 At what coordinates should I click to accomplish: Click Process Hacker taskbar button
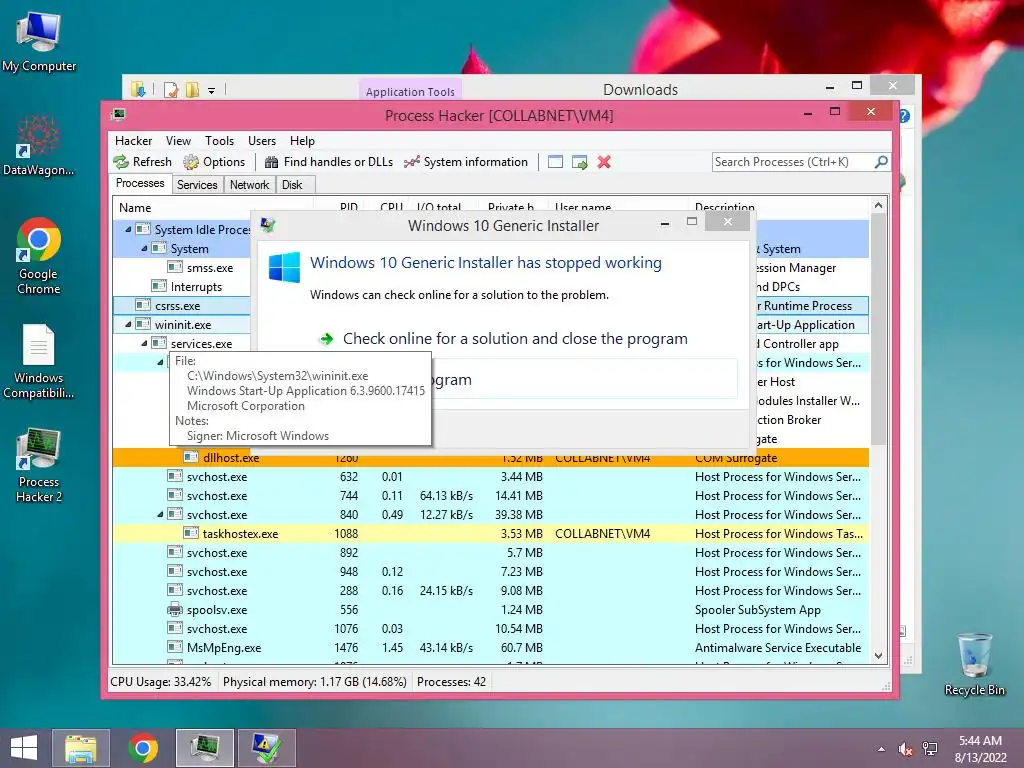click(205, 748)
